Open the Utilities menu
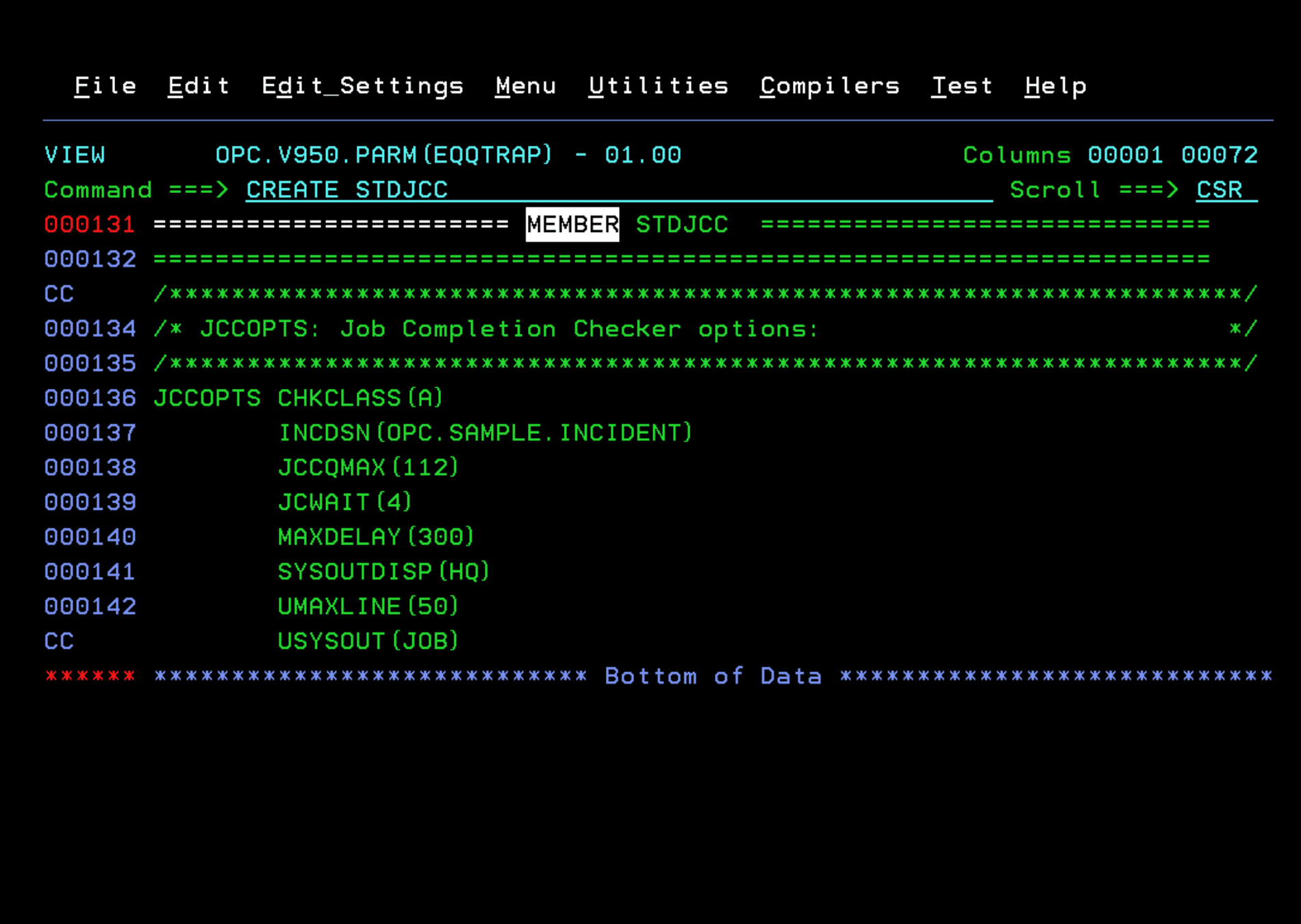The image size is (1301, 924). coord(658,85)
